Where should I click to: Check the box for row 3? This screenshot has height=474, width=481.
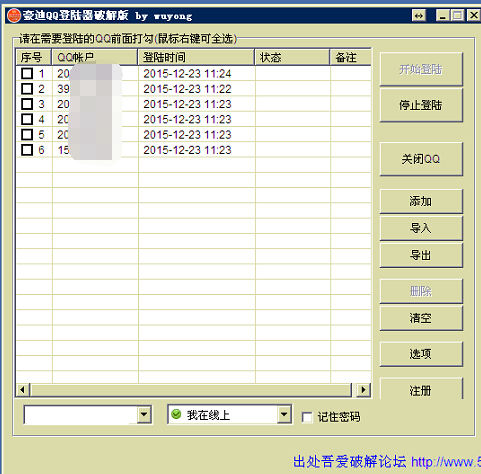pyautogui.click(x=27, y=104)
